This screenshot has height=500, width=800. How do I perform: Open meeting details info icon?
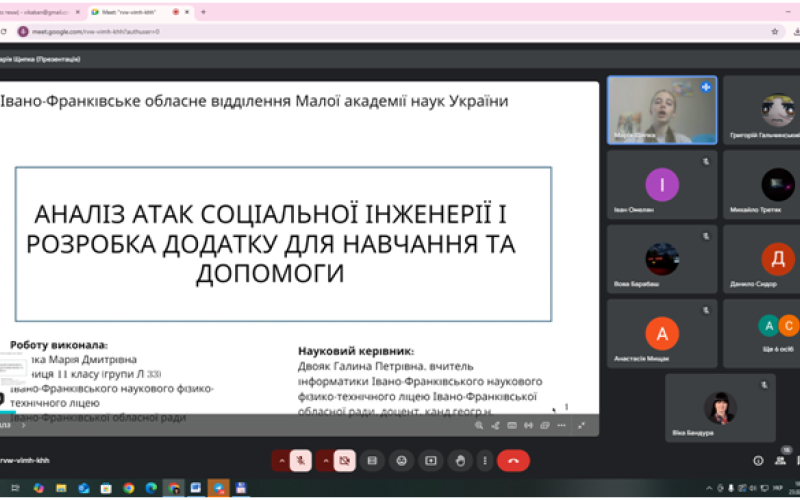pos(758,461)
